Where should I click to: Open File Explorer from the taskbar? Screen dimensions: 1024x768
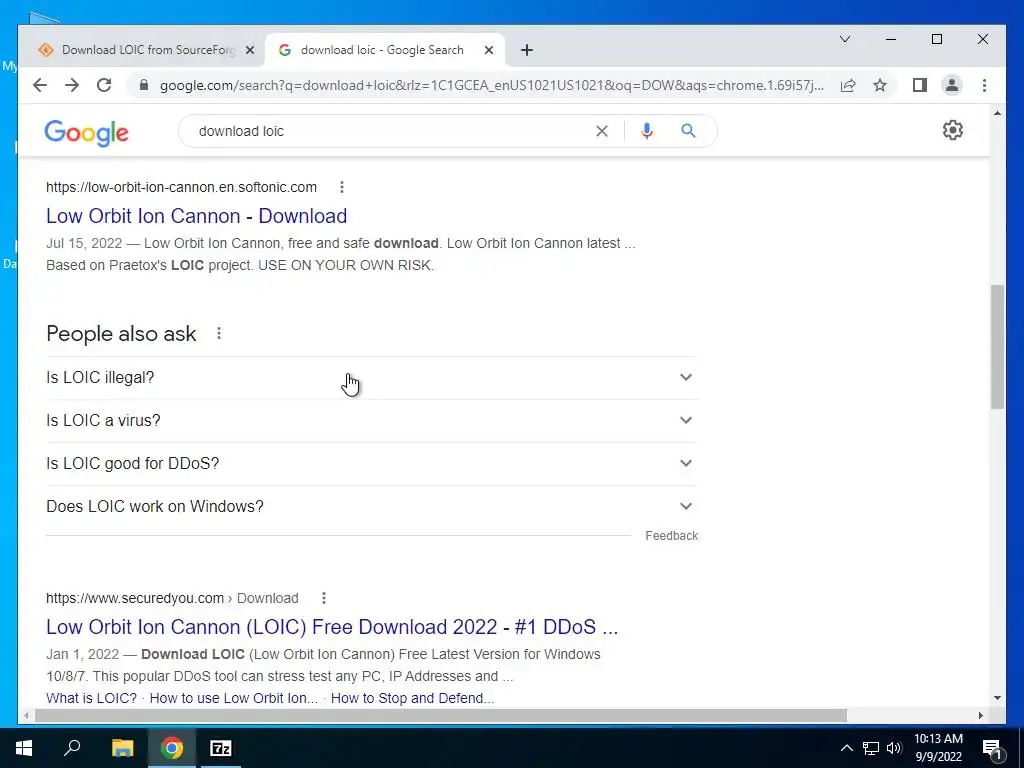click(122, 748)
